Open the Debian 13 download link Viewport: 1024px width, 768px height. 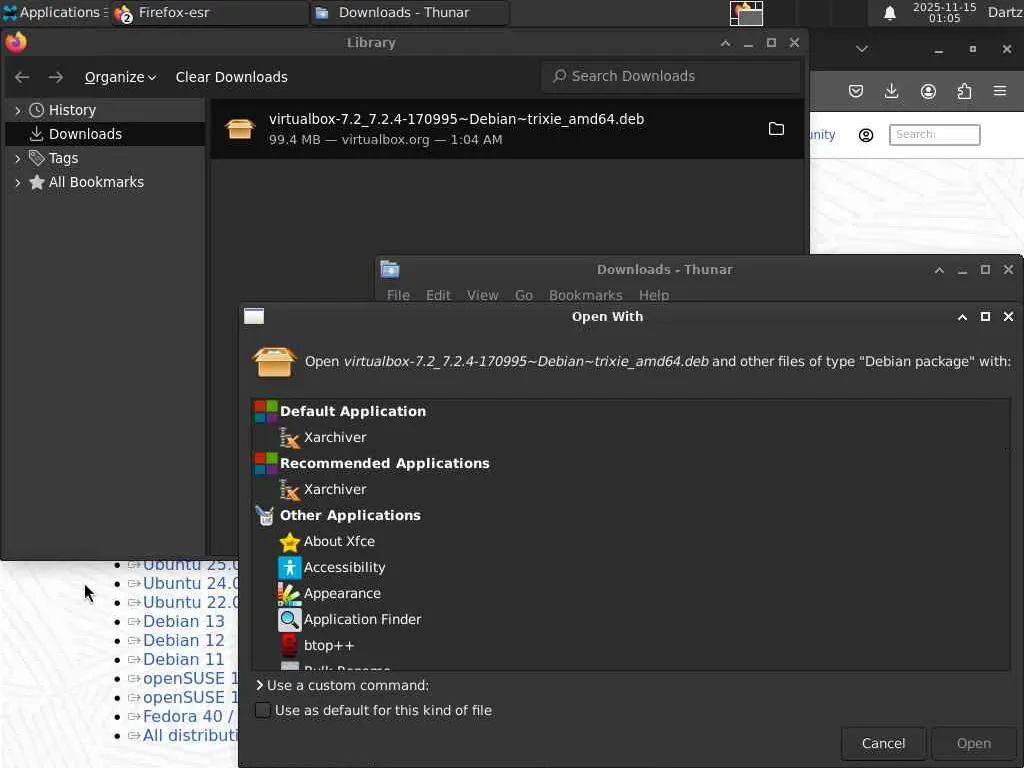coord(184,621)
